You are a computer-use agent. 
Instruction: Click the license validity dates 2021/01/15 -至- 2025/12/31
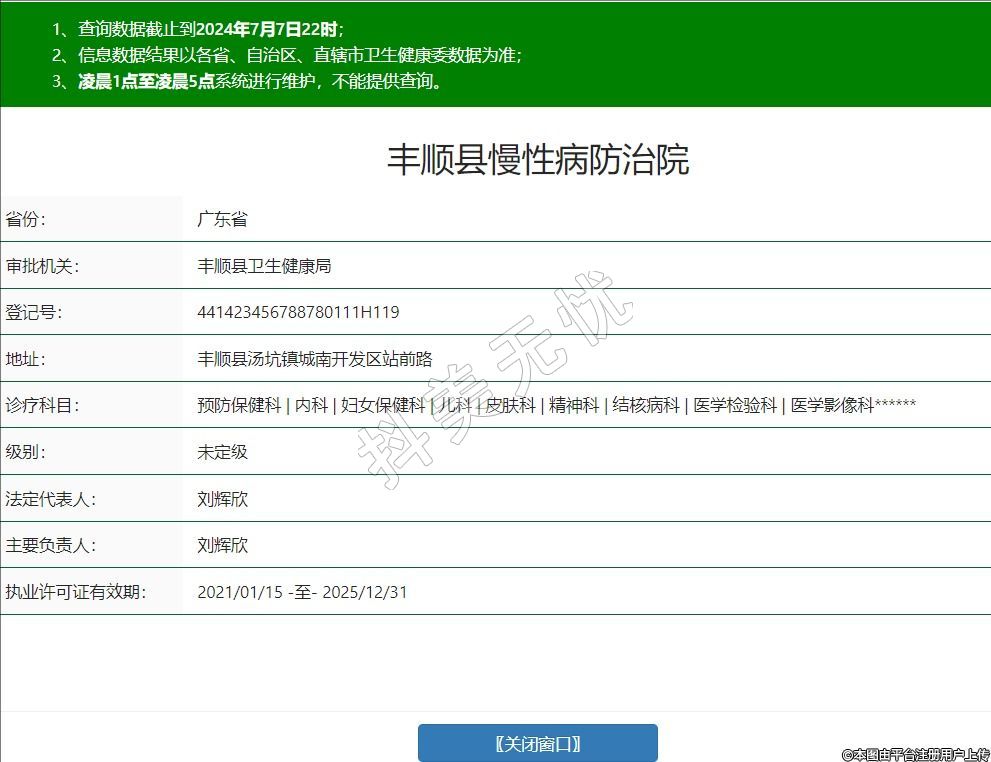pyautogui.click(x=302, y=592)
